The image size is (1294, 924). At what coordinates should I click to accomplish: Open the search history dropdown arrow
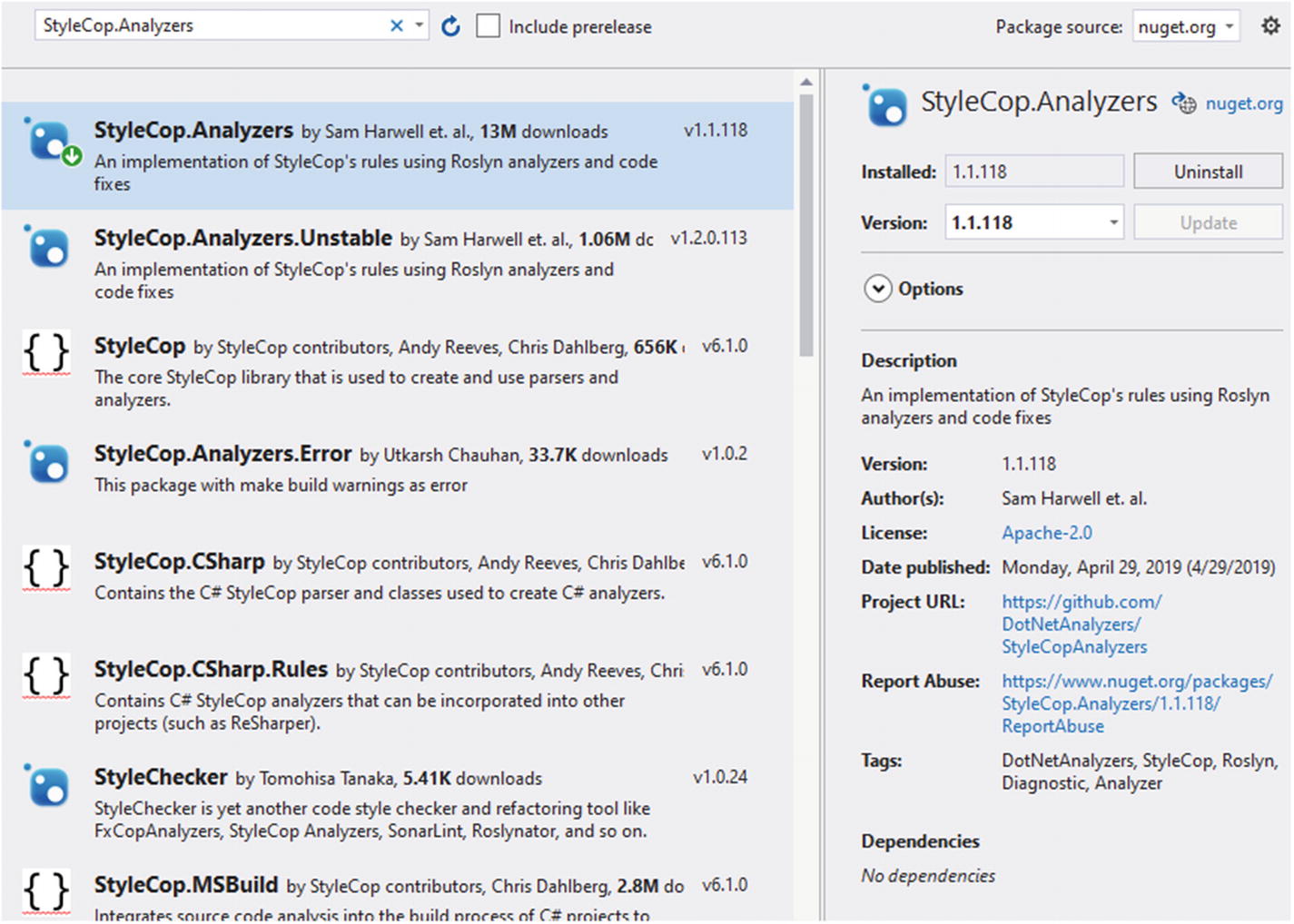[x=419, y=25]
